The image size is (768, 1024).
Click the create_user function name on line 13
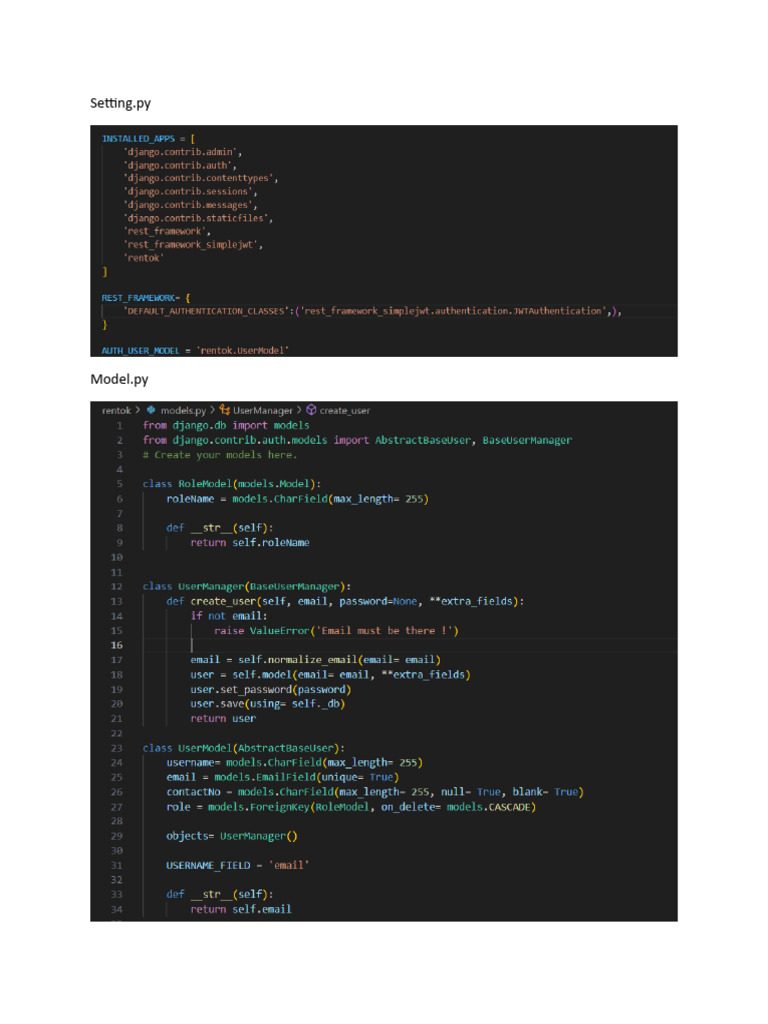(x=223, y=601)
